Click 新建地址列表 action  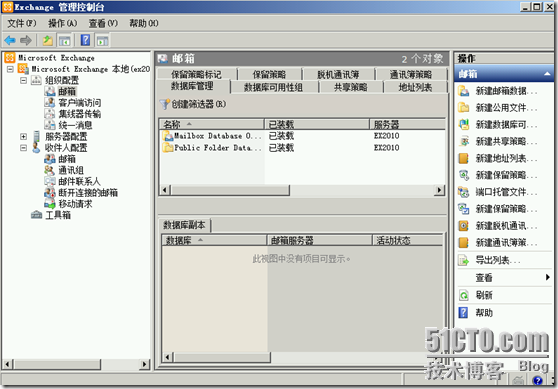[498, 158]
